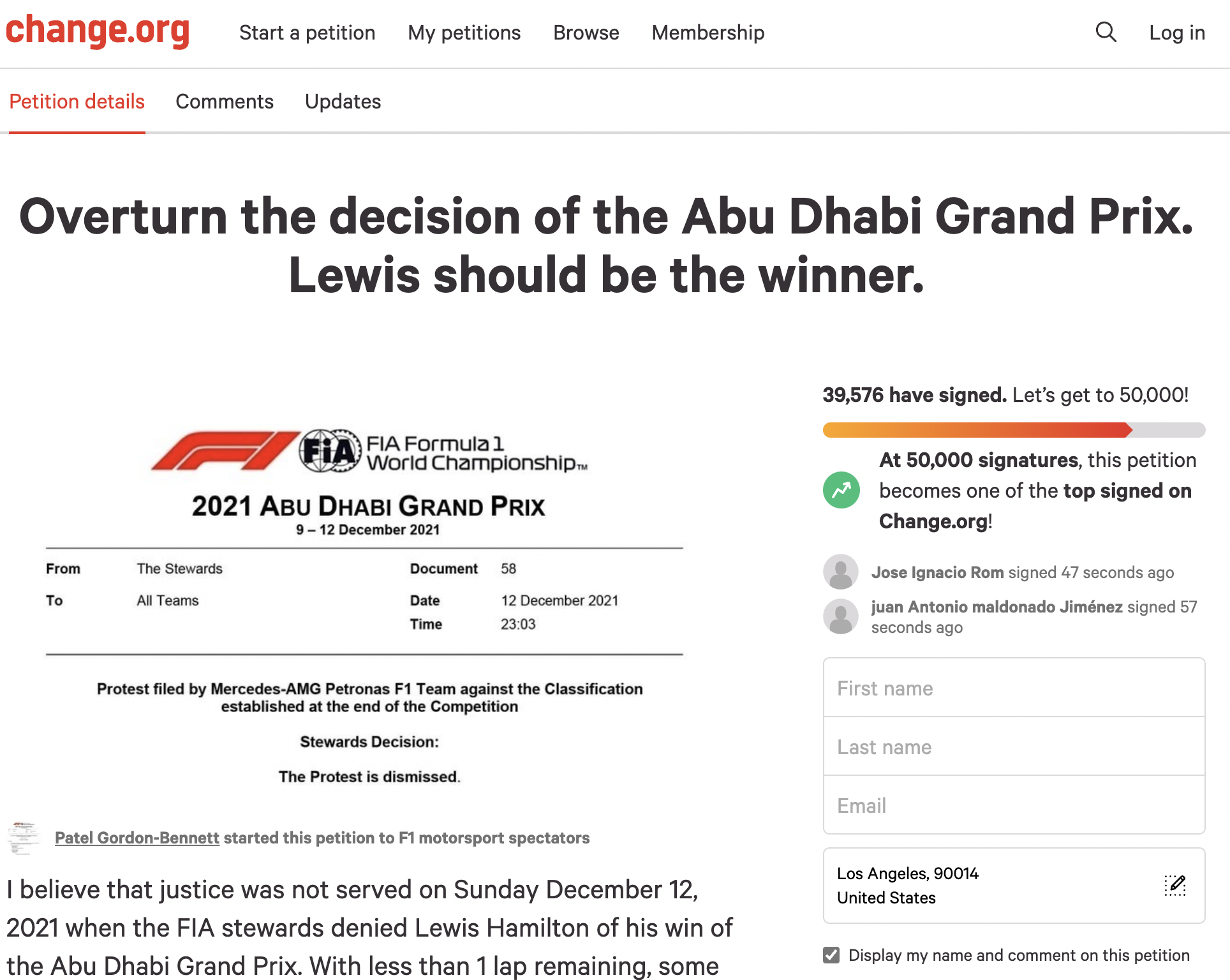The image size is (1230, 980).
Task: Click the change.org logo
Action: pos(98,31)
